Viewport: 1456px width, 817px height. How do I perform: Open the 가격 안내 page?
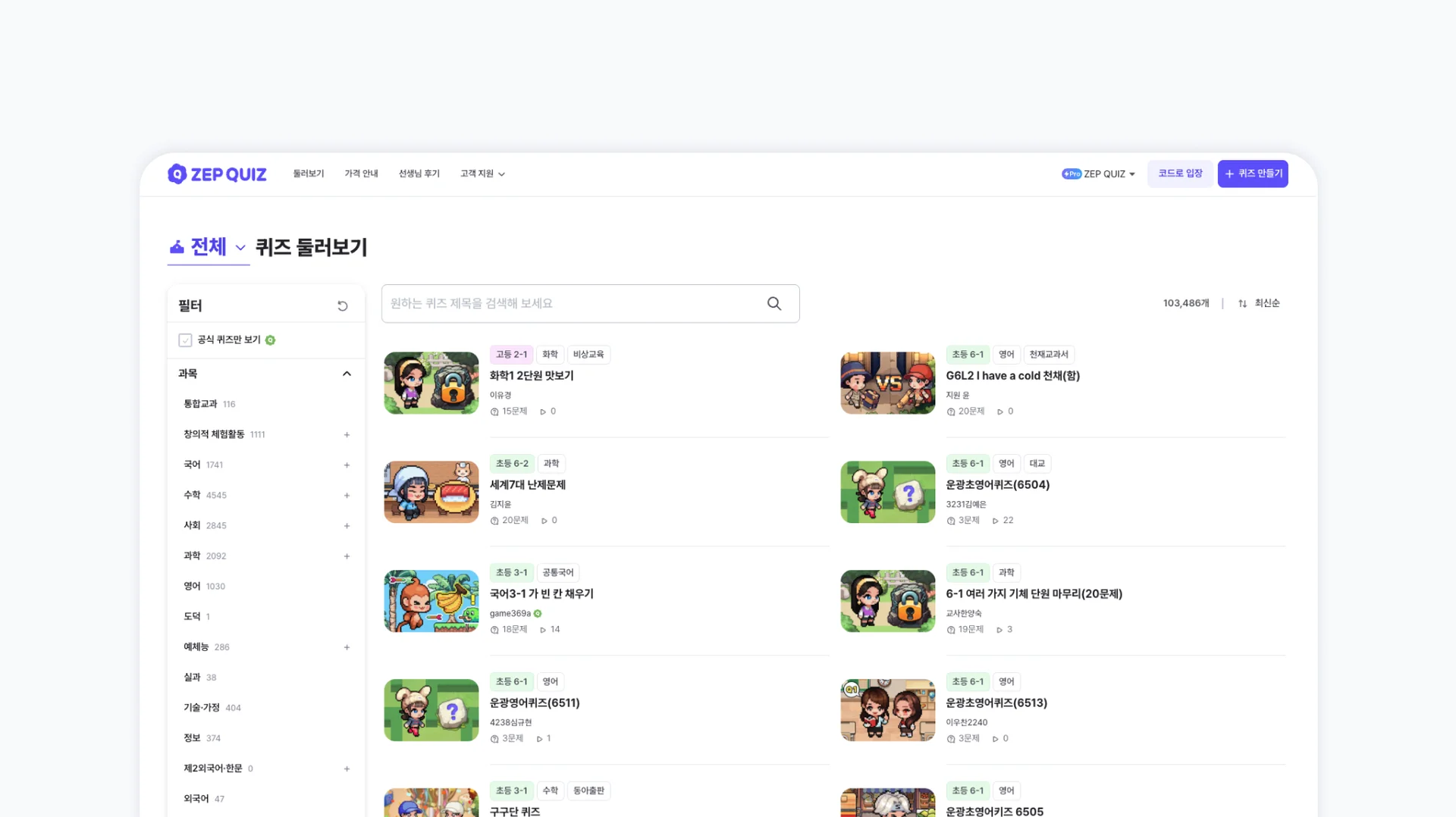361,174
